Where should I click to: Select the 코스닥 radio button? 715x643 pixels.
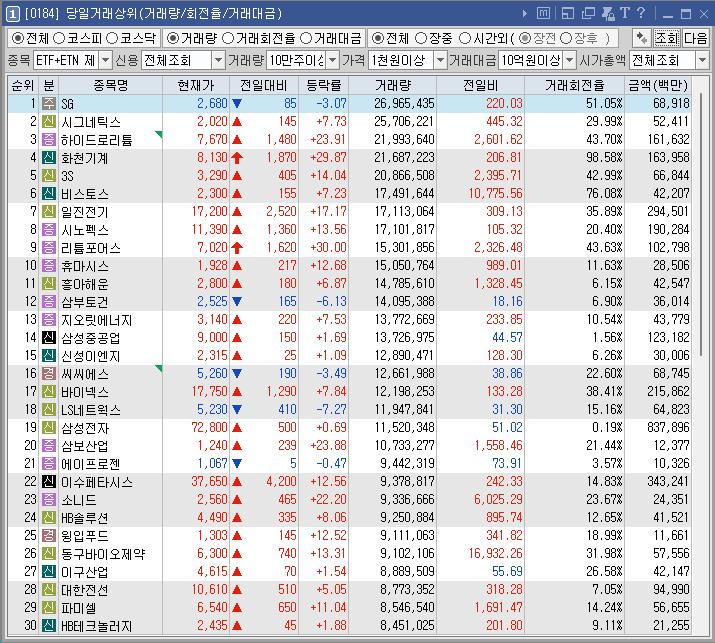[112, 38]
